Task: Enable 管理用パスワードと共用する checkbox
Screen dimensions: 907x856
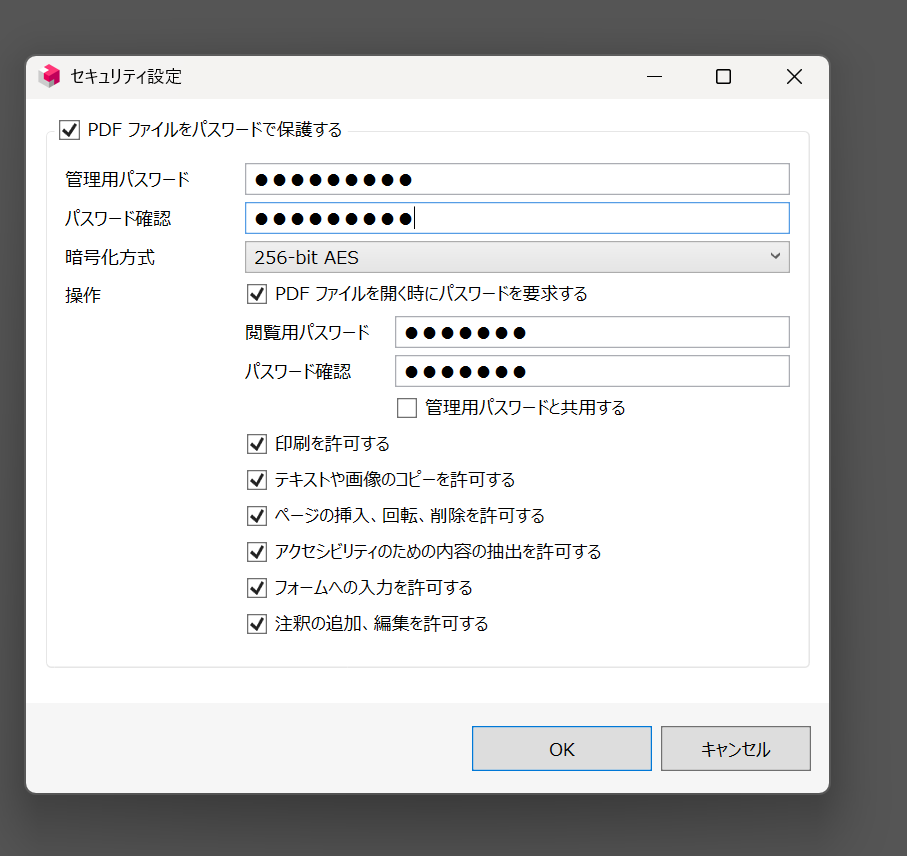Action: pos(407,408)
